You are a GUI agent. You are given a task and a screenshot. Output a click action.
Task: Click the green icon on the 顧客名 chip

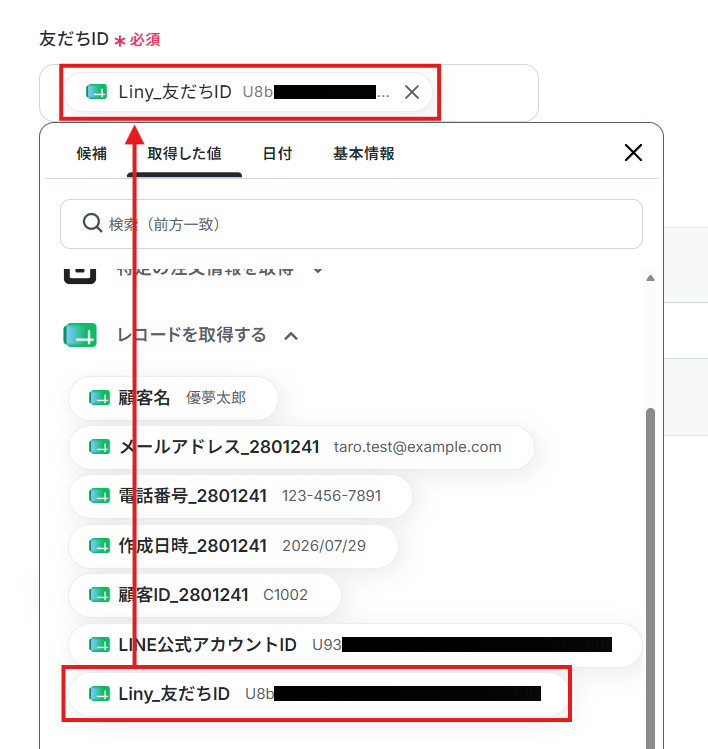click(99, 397)
